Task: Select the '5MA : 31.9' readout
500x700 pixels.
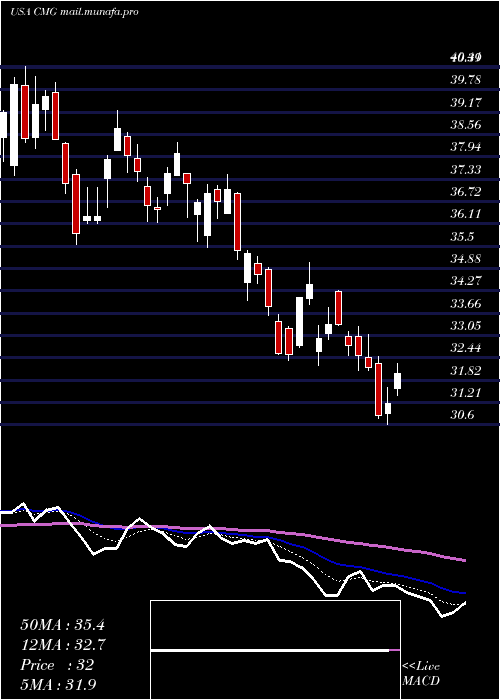Action: (58, 684)
